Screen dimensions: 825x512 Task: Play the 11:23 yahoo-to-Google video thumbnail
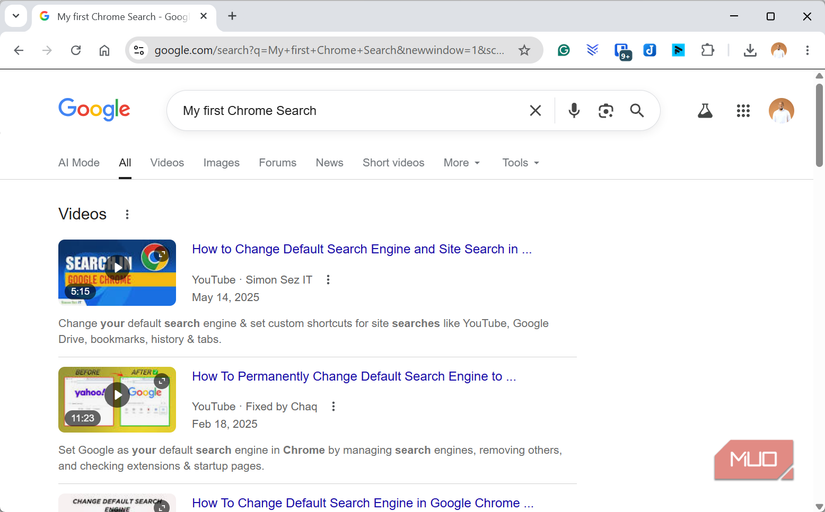click(x=117, y=399)
